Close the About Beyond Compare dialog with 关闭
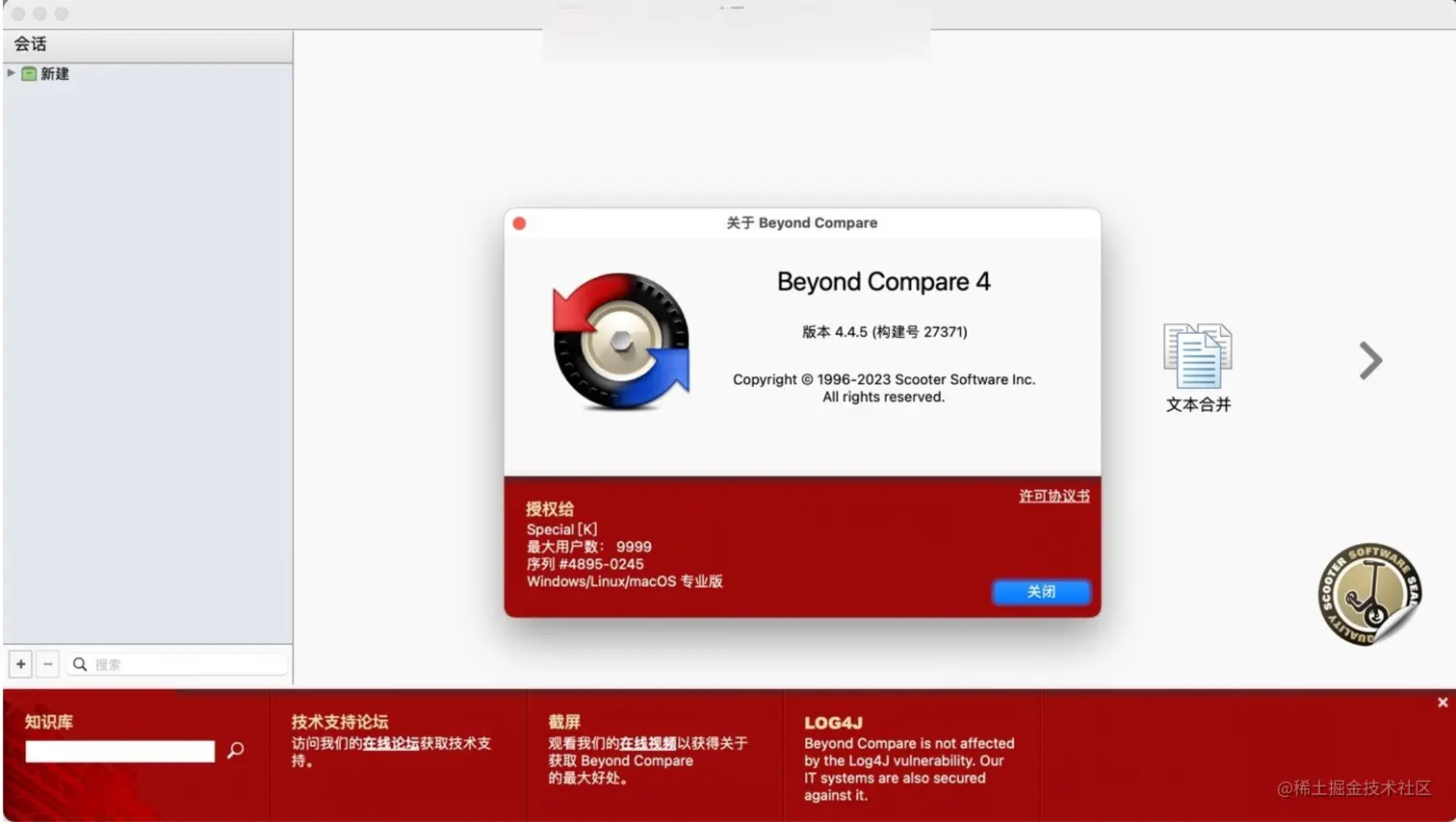 (x=1041, y=592)
